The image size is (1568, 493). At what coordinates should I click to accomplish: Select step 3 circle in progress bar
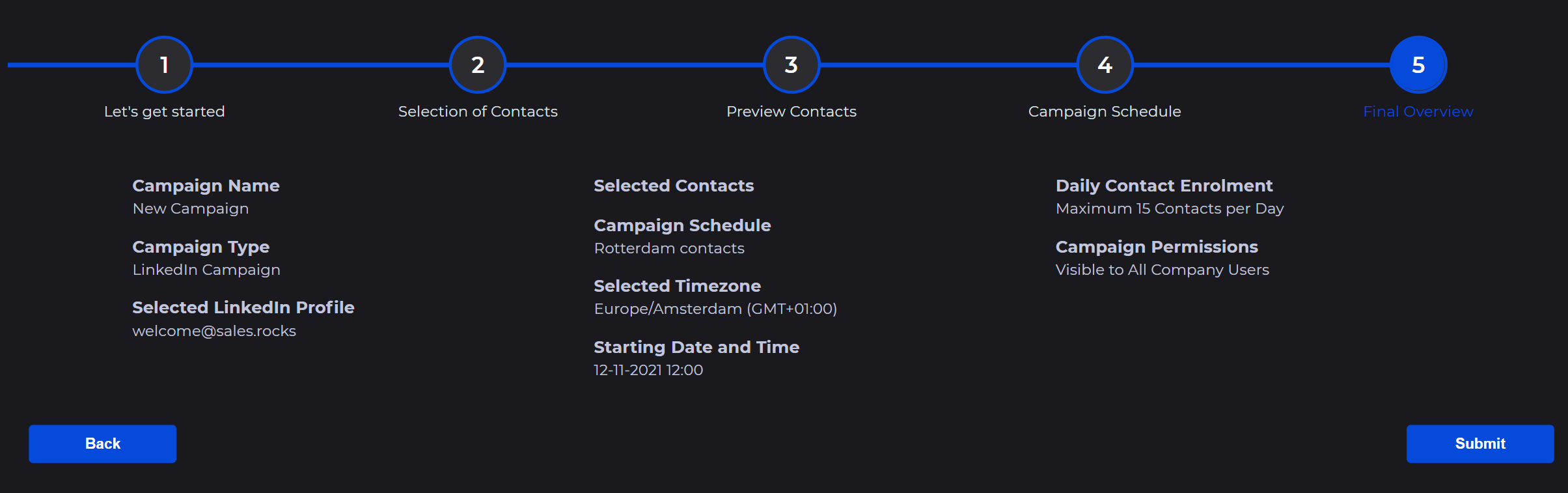791,64
